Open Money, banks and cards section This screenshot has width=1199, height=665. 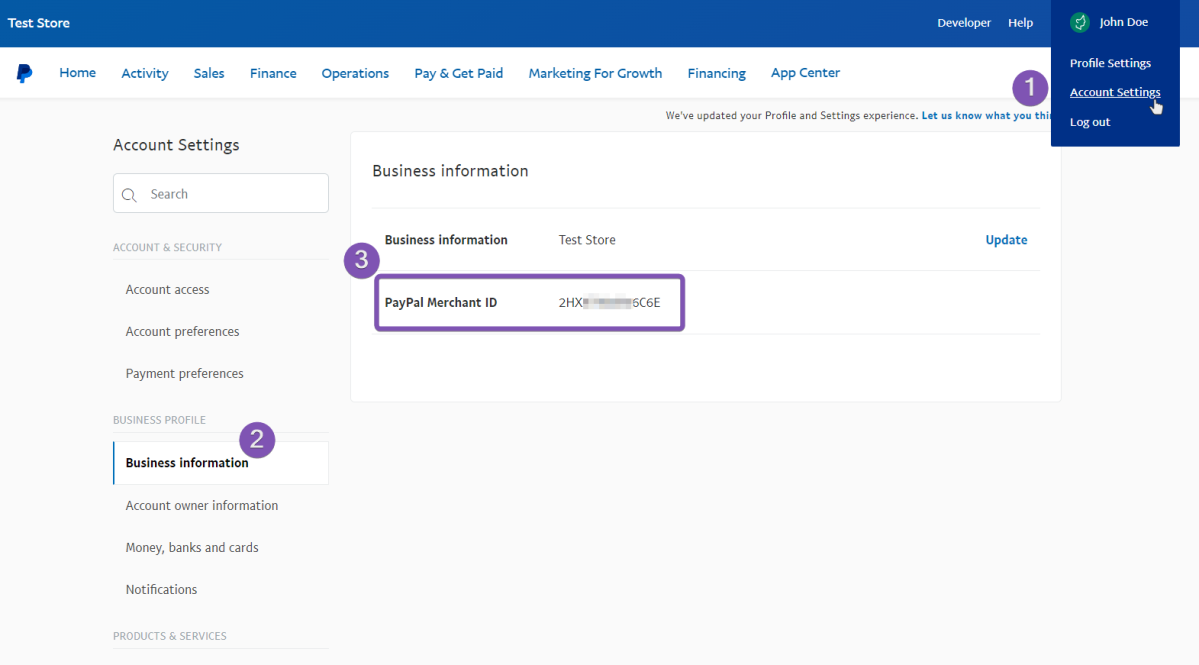[192, 548]
